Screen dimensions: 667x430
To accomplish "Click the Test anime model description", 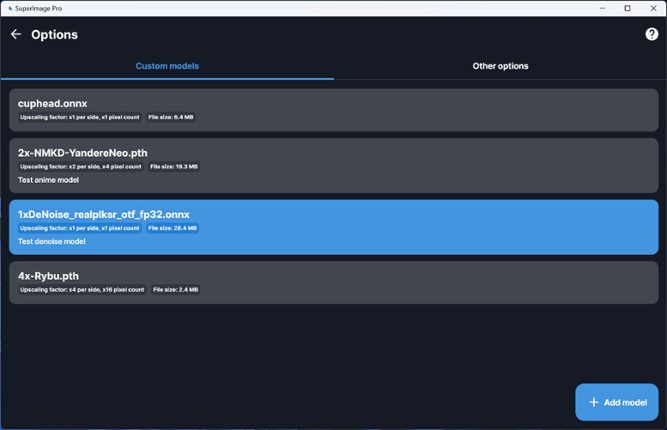I will [48, 181].
